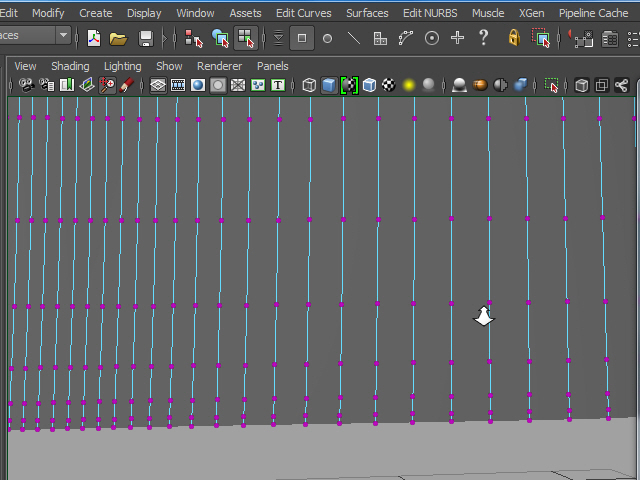Viewport: 640px width, 480px height.
Task: Open the Edit NURBS menu
Action: pos(429,13)
